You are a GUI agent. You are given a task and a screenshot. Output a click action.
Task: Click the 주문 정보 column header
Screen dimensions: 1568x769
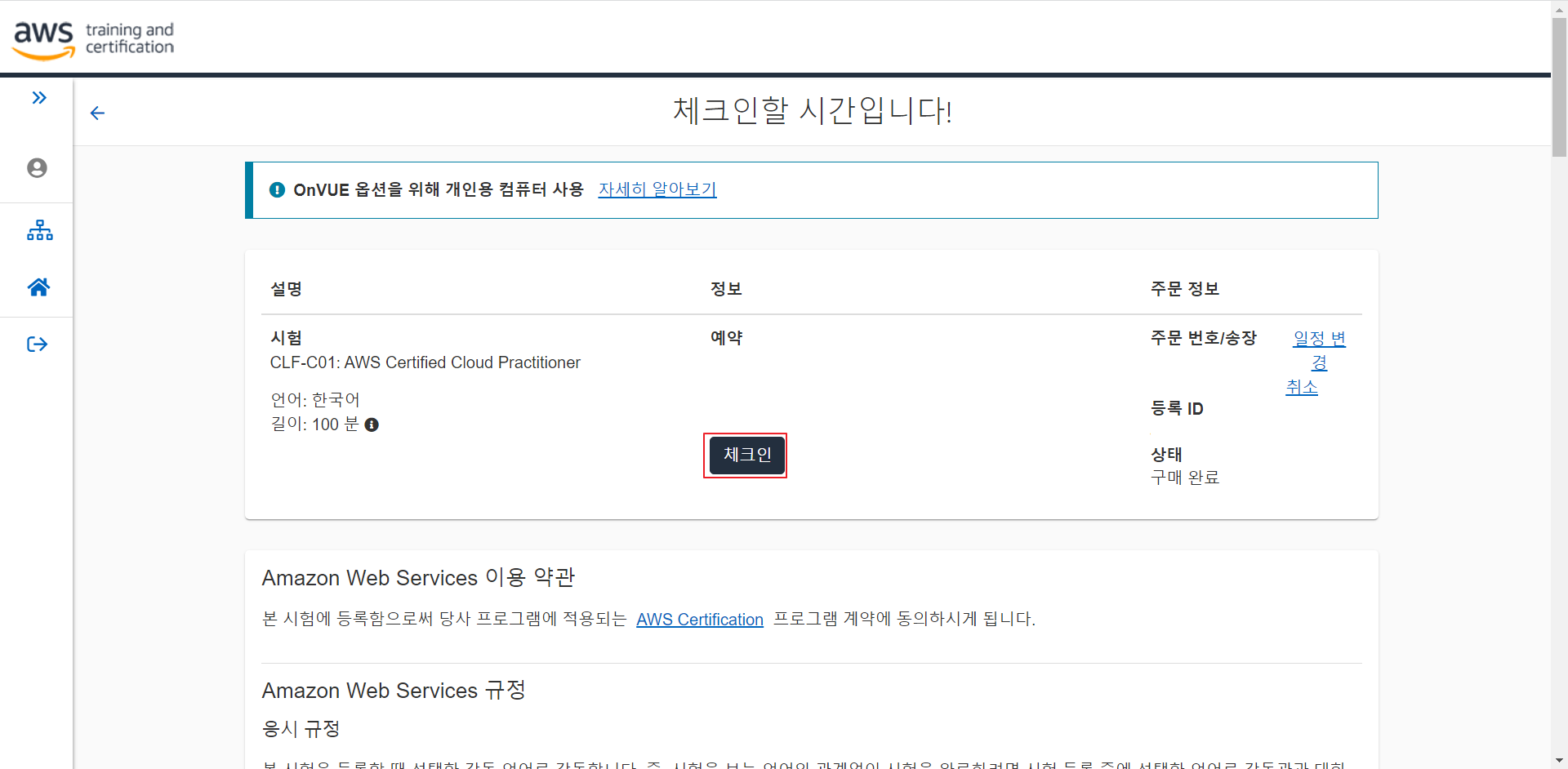point(1185,289)
